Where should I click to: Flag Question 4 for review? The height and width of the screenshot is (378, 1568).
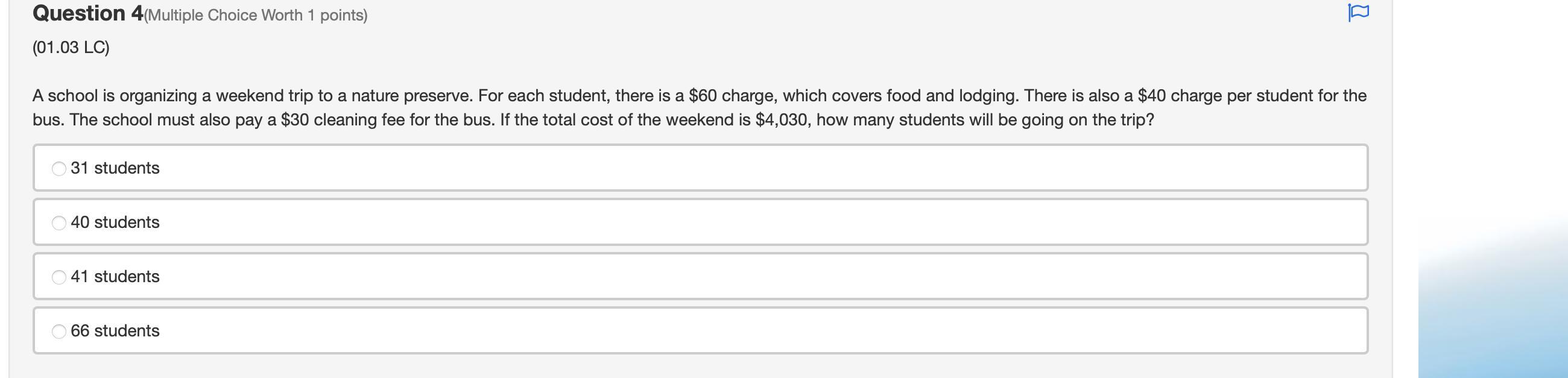pos(1358,12)
